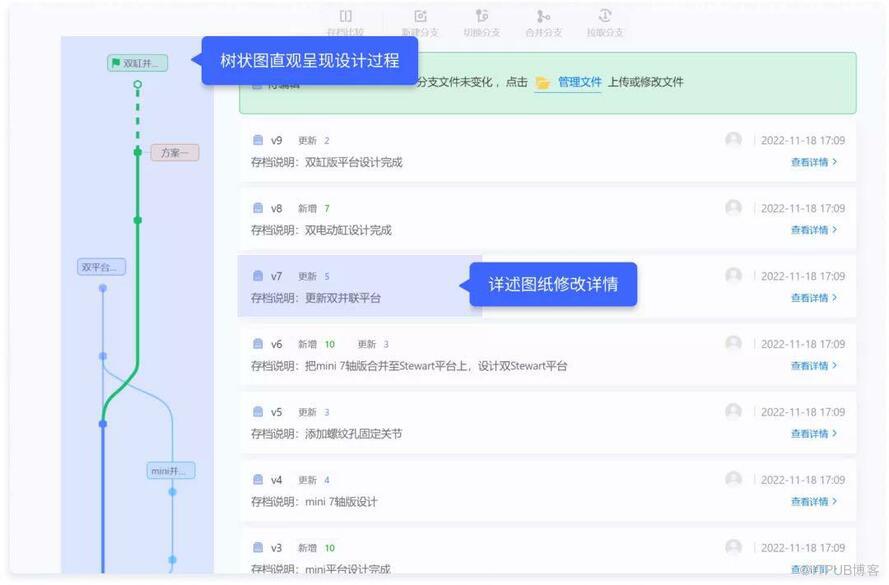Click the archive icon next to v6
This screenshot has height=585, width=889.
pos(258,344)
